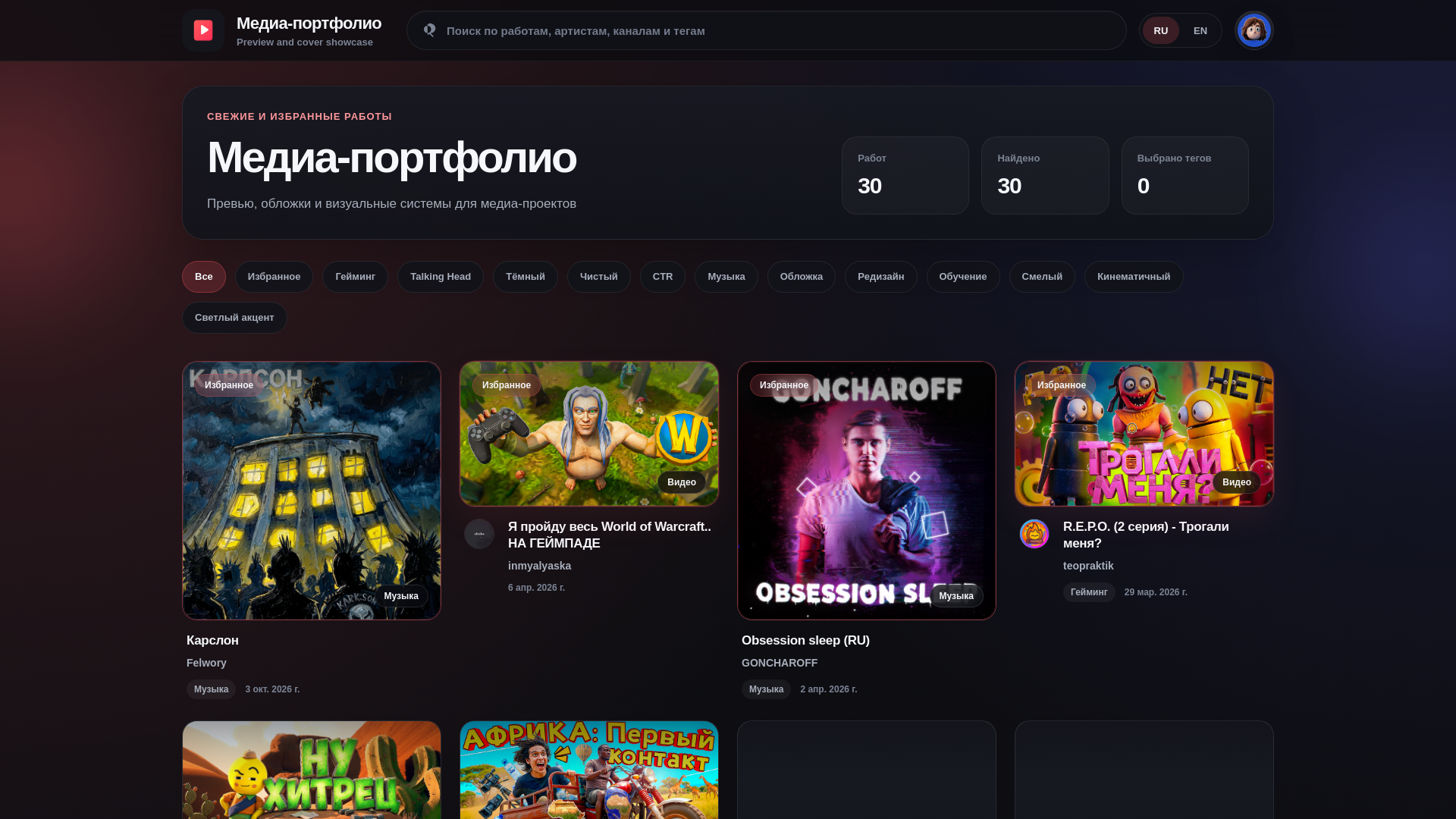Click the date 3 окт. 2026 г.
The width and height of the screenshot is (1456, 819).
(272, 689)
